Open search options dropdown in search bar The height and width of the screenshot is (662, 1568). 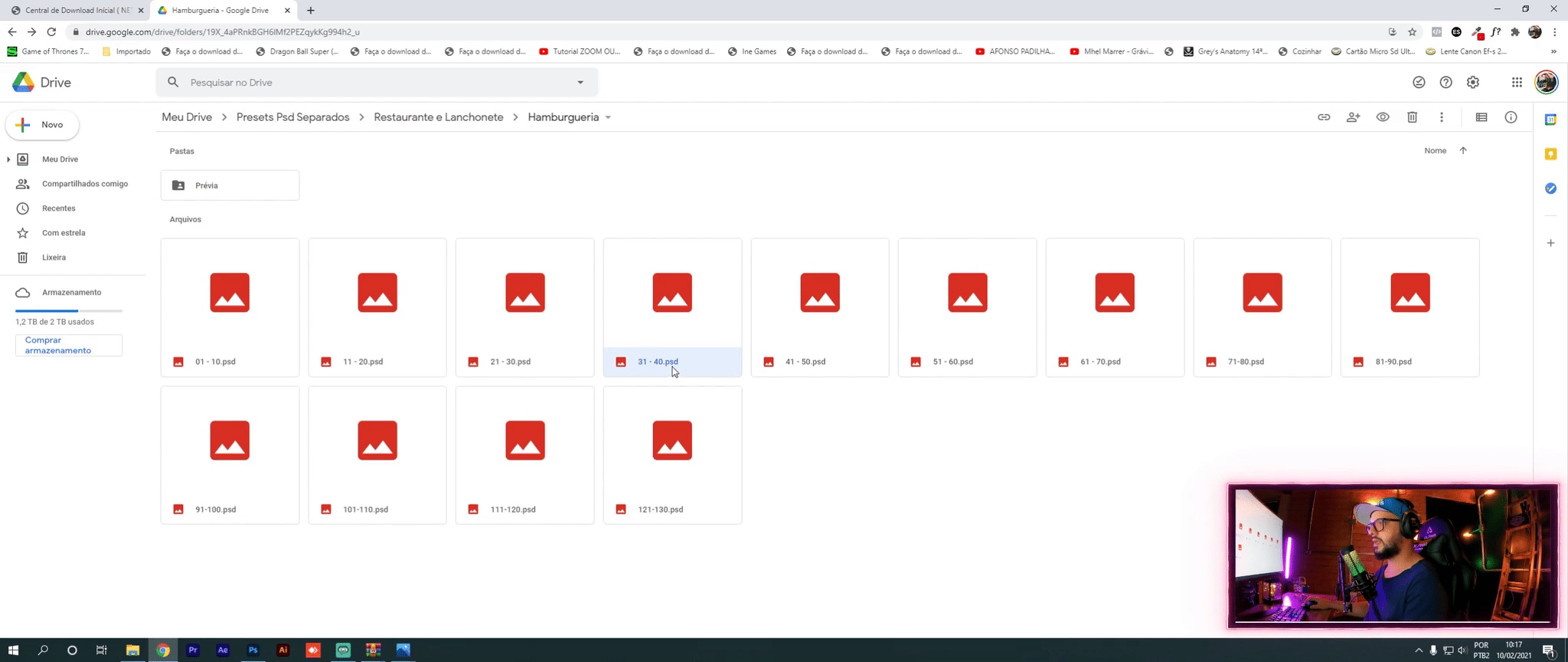pyautogui.click(x=580, y=83)
